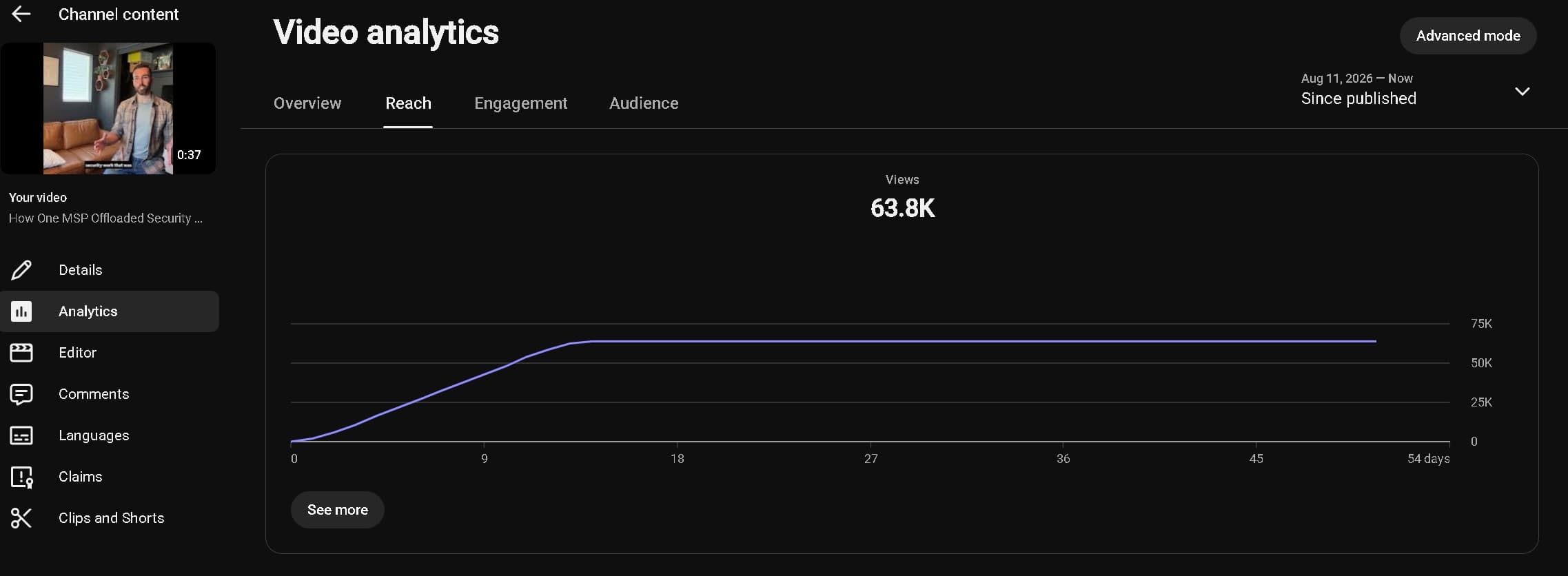The width and height of the screenshot is (1568, 576).
Task: Click the See more button
Action: coord(338,510)
